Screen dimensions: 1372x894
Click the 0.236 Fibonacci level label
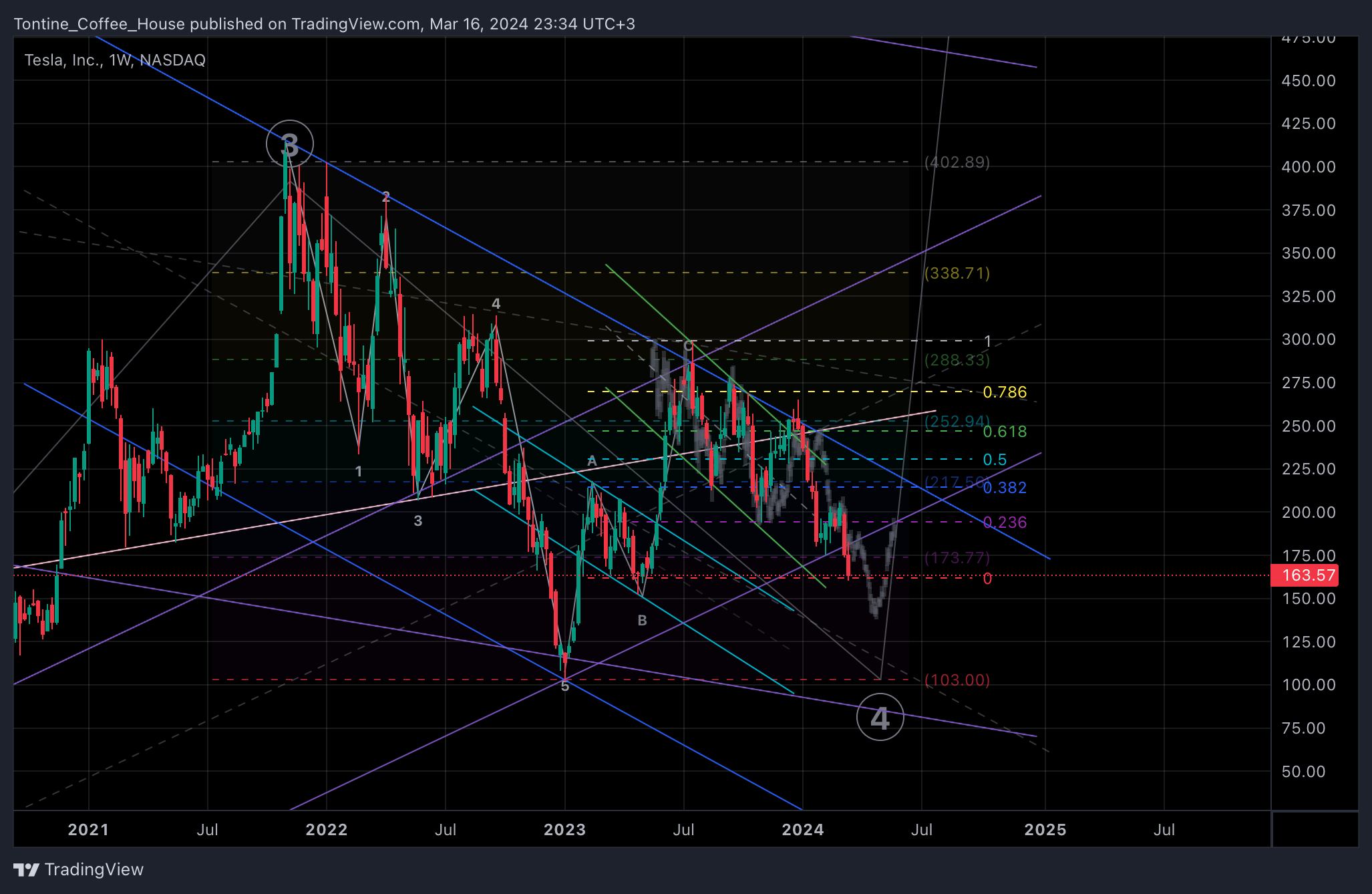pyautogui.click(x=1005, y=523)
